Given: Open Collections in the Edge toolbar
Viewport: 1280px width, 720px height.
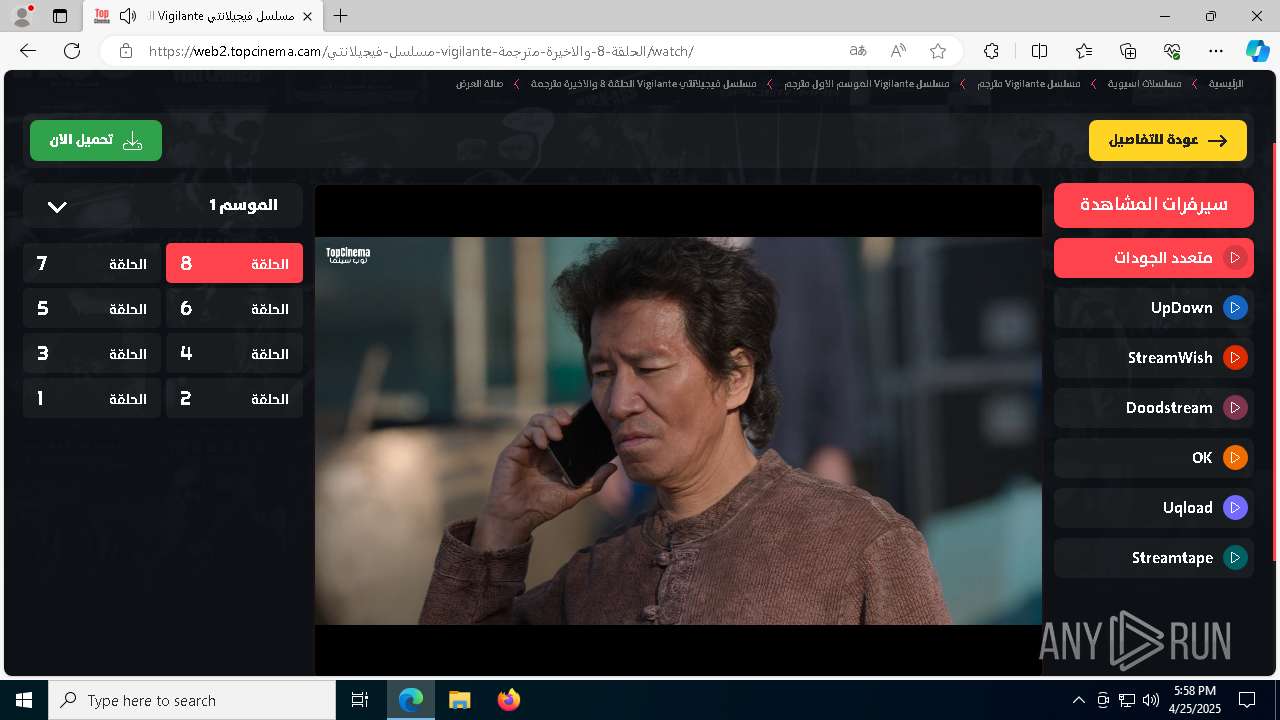Looking at the screenshot, I should tap(1128, 51).
